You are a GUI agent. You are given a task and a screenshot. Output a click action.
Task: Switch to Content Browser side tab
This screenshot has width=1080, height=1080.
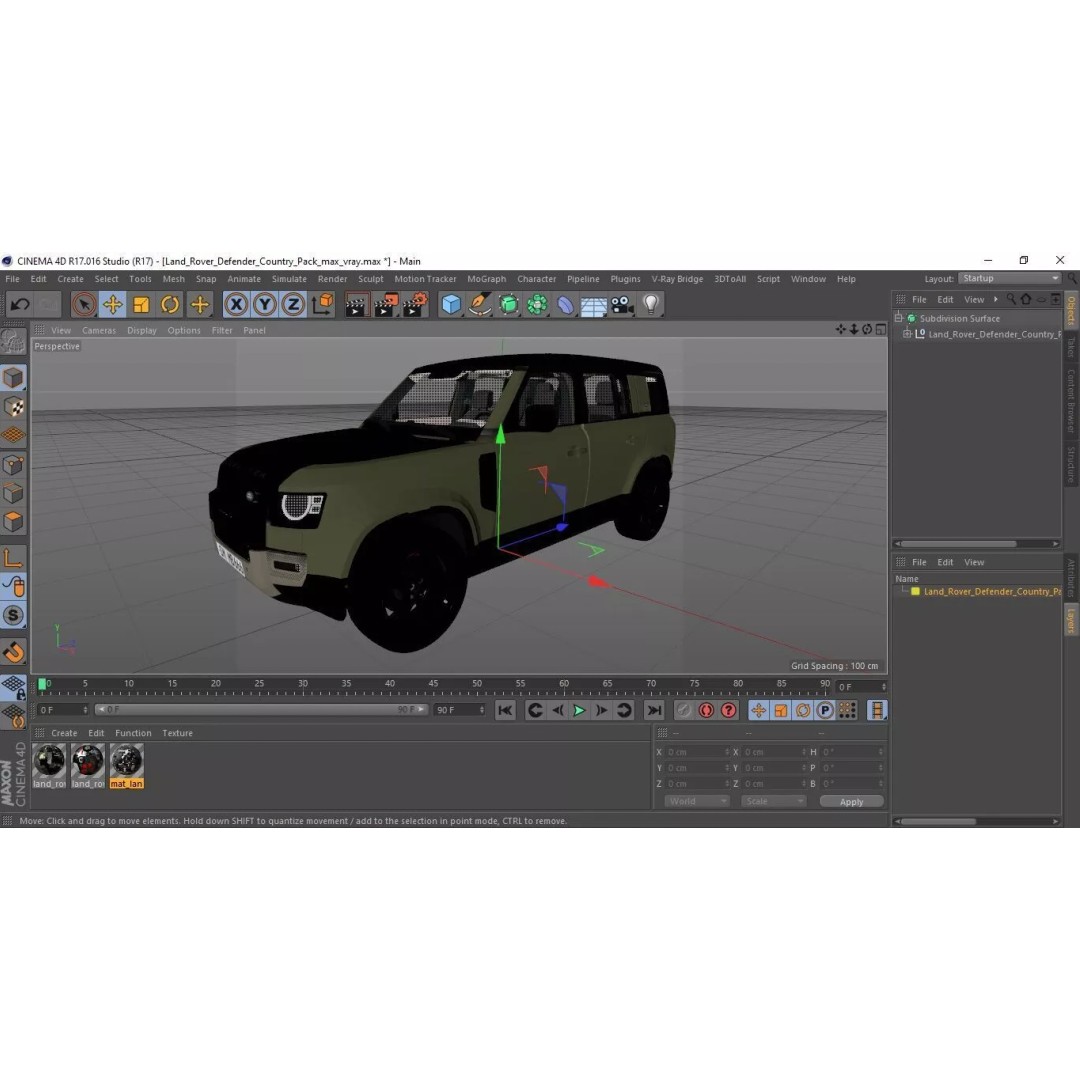pos(1071,400)
